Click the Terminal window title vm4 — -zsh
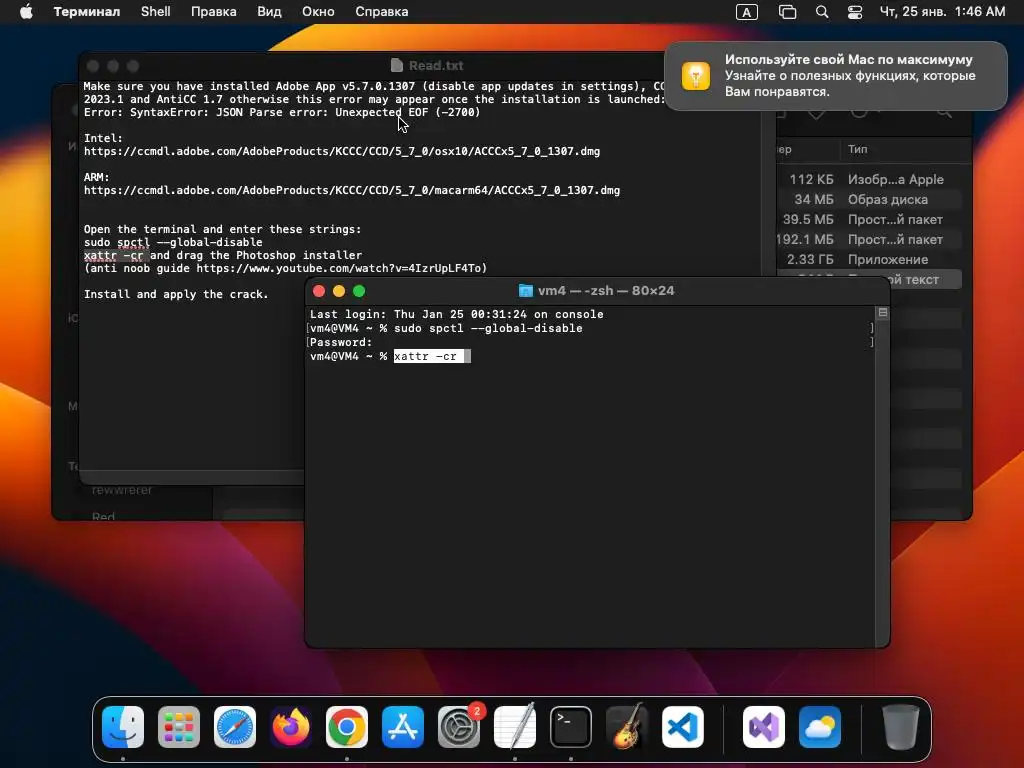This screenshot has width=1024, height=768. pyautogui.click(x=605, y=291)
